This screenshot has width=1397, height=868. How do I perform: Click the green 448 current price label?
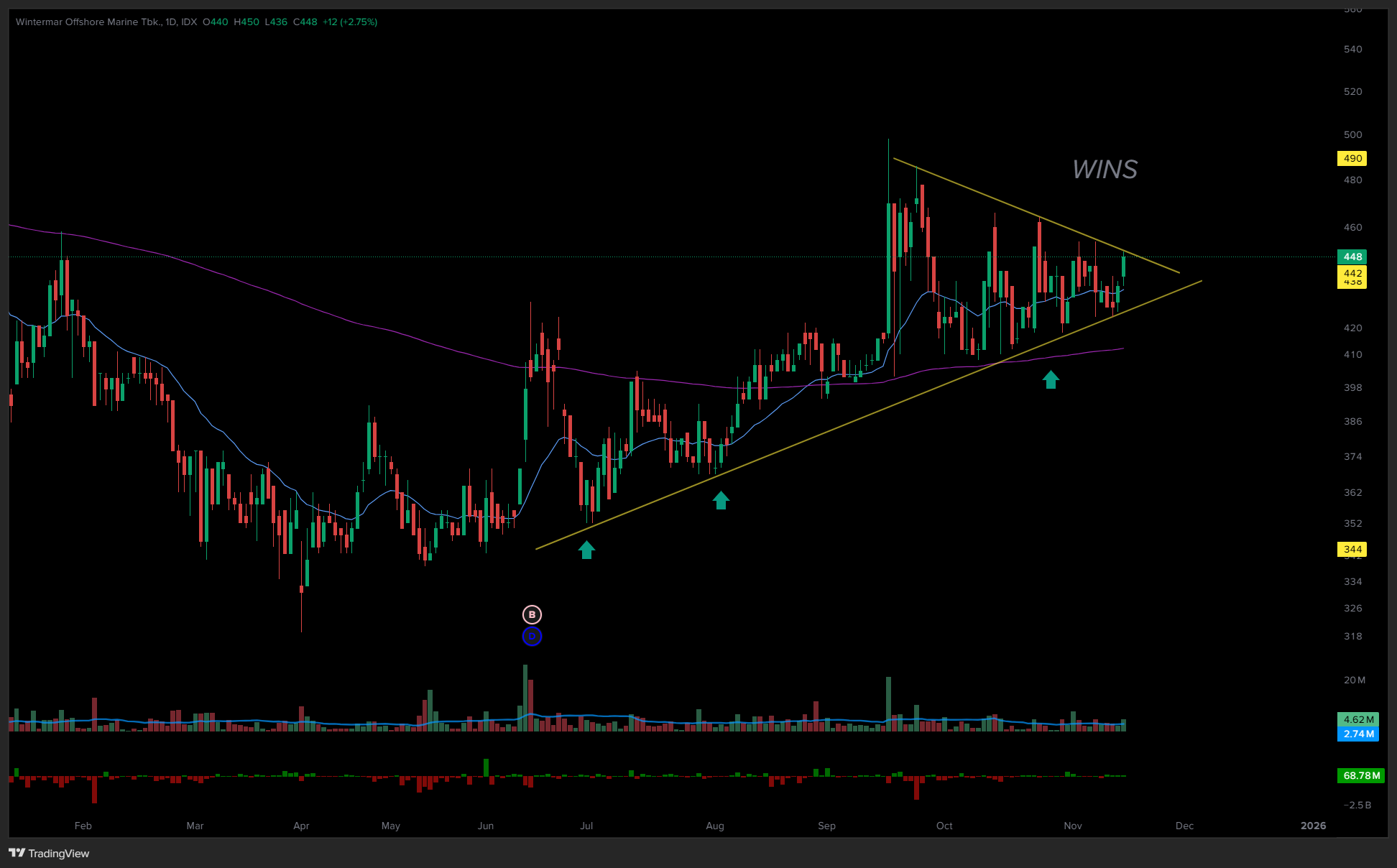tap(1352, 257)
